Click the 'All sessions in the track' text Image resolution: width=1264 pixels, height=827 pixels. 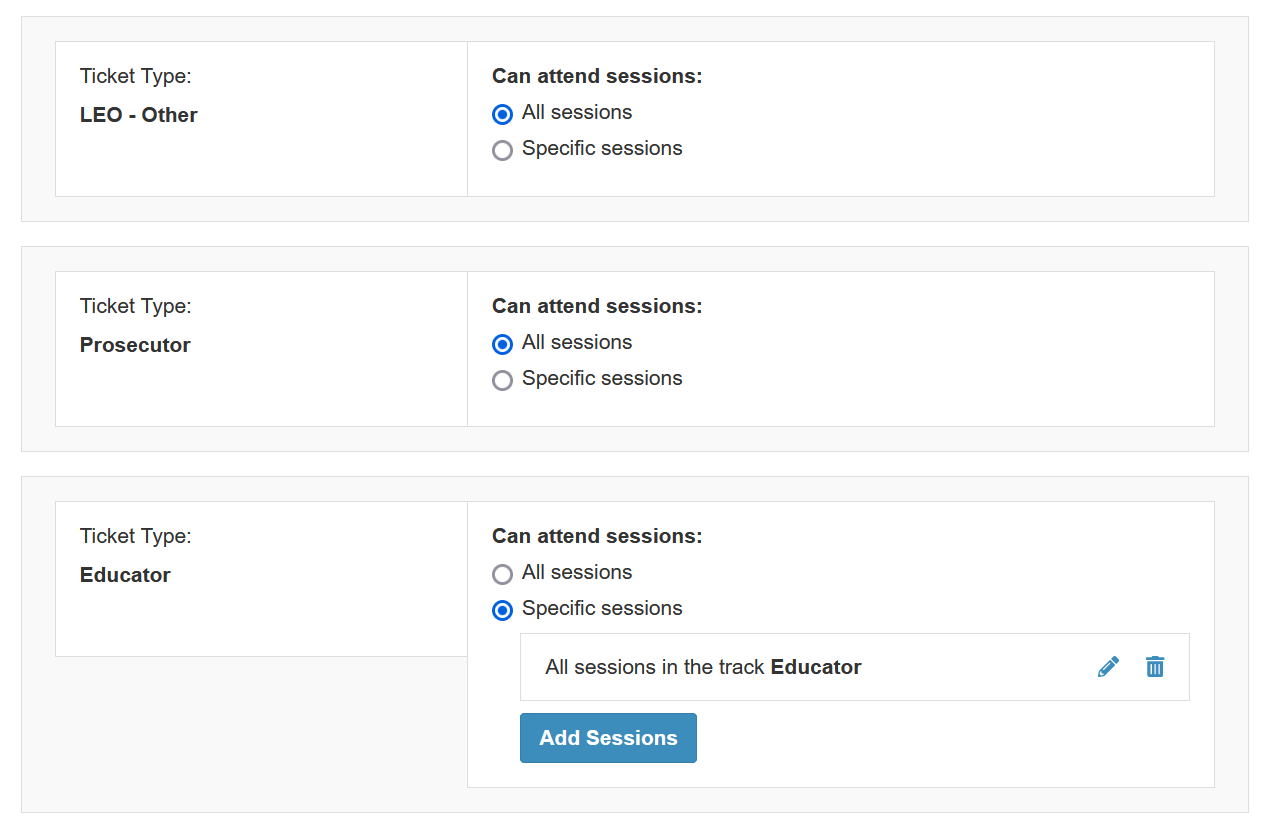[655, 667]
